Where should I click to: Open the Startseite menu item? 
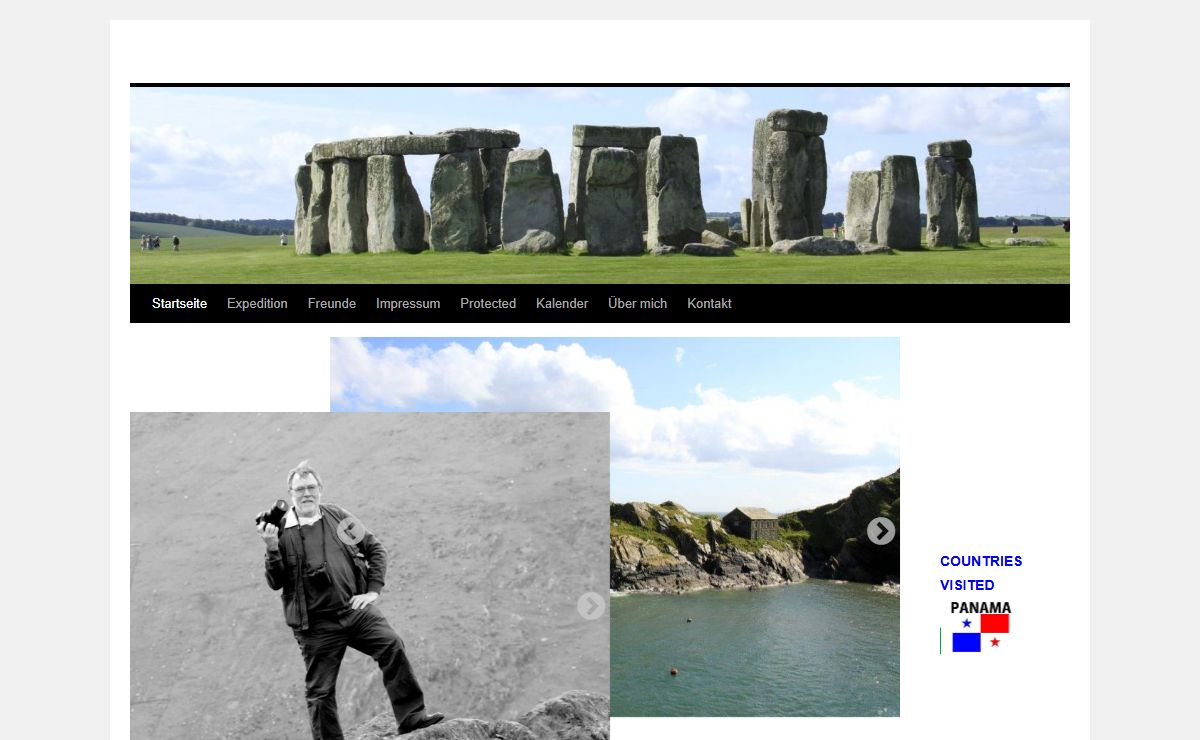[x=179, y=303]
